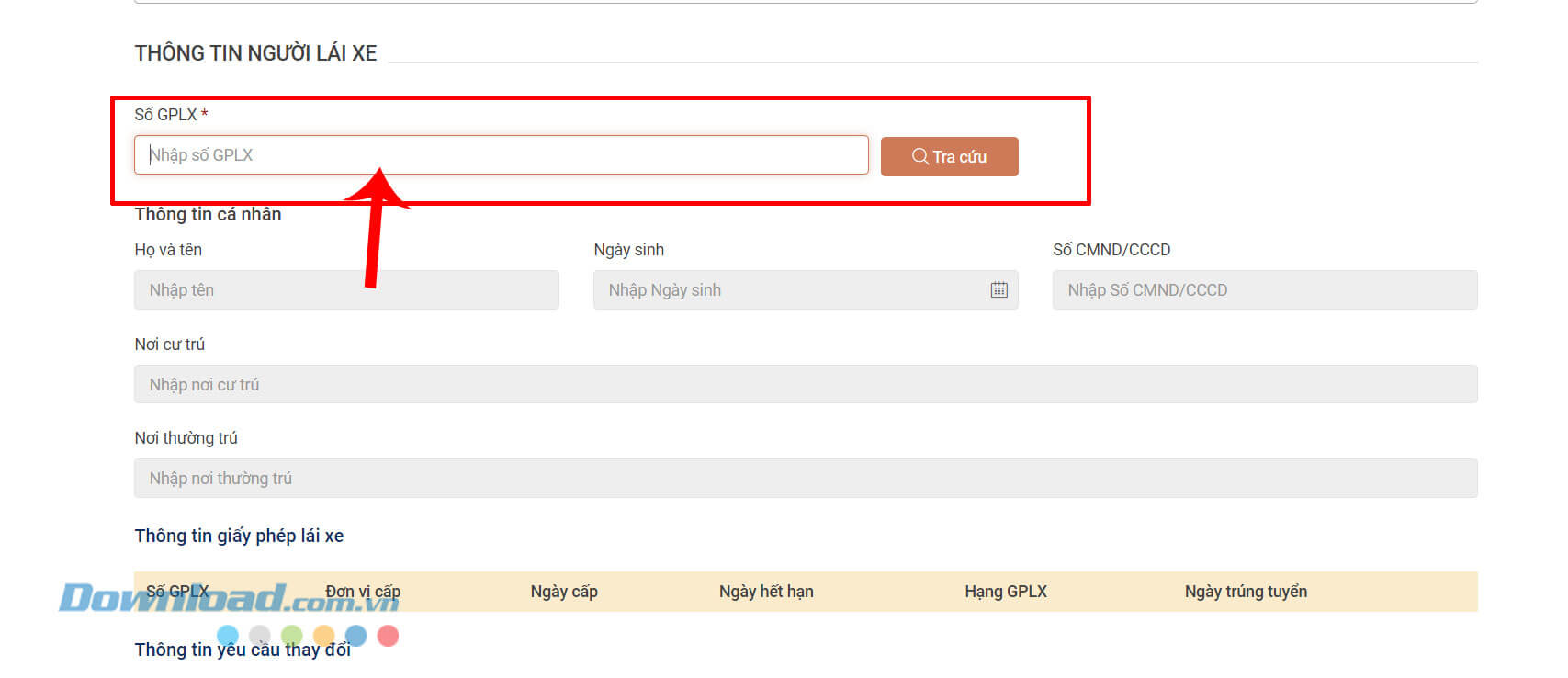Click the gray circle dot
The width and height of the screenshot is (1568, 678).
click(260, 635)
